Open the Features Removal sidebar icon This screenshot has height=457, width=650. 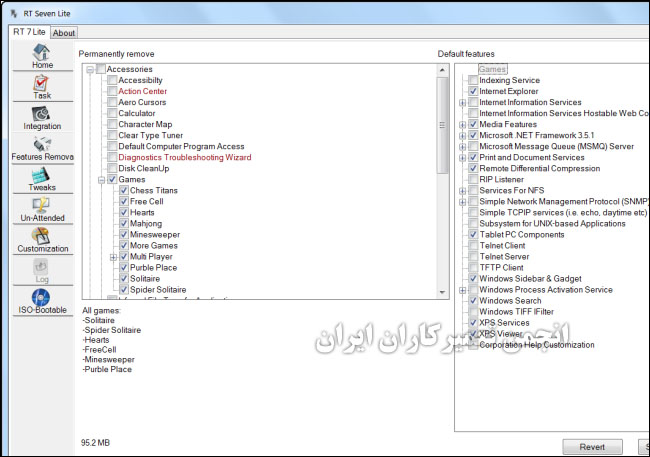(x=41, y=144)
